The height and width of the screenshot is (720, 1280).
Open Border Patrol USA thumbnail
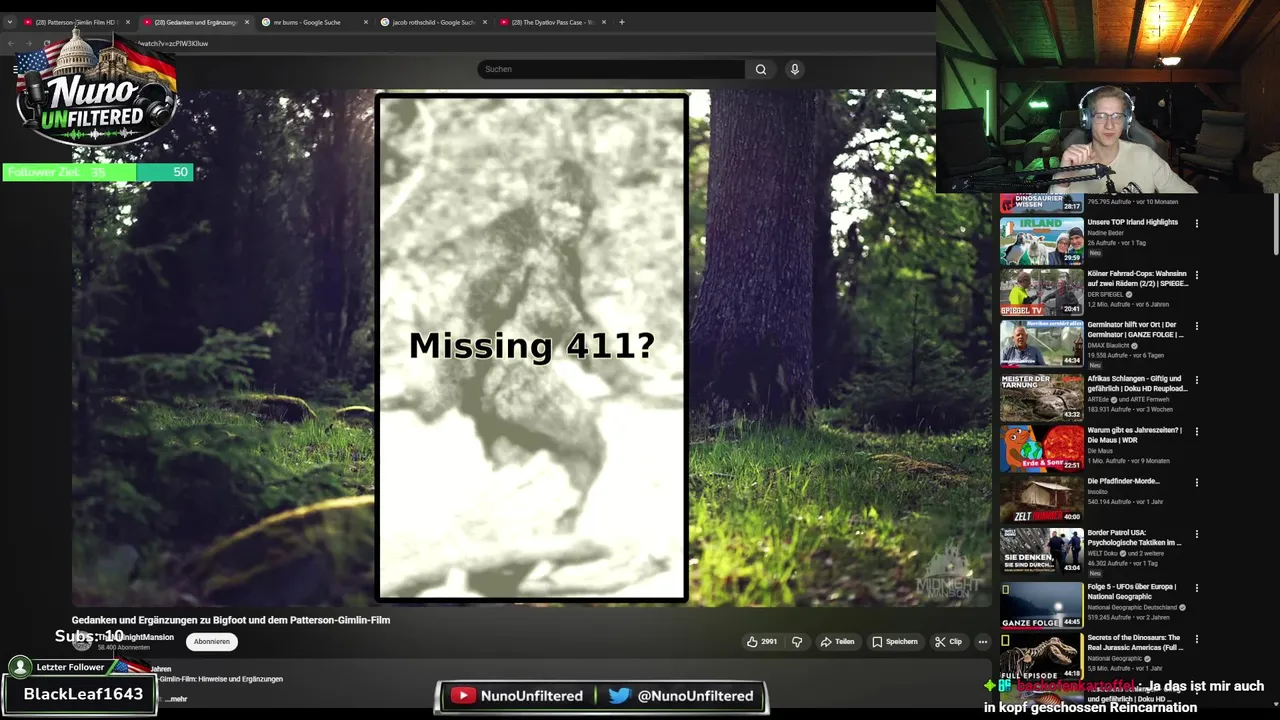(1041, 551)
